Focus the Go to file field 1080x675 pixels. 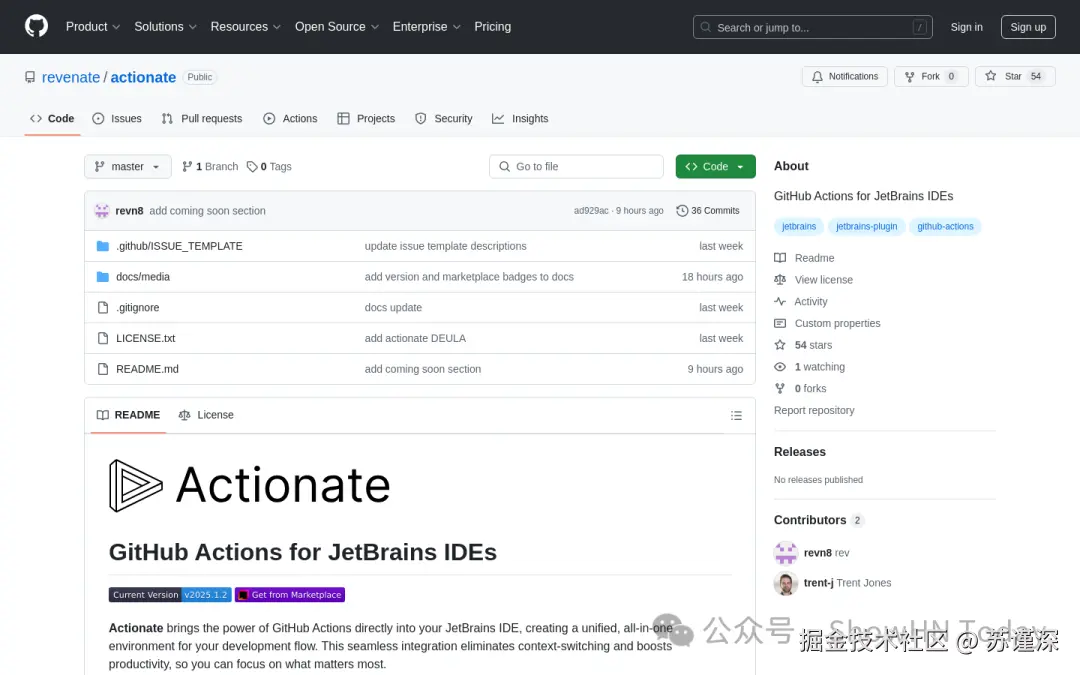pos(576,167)
